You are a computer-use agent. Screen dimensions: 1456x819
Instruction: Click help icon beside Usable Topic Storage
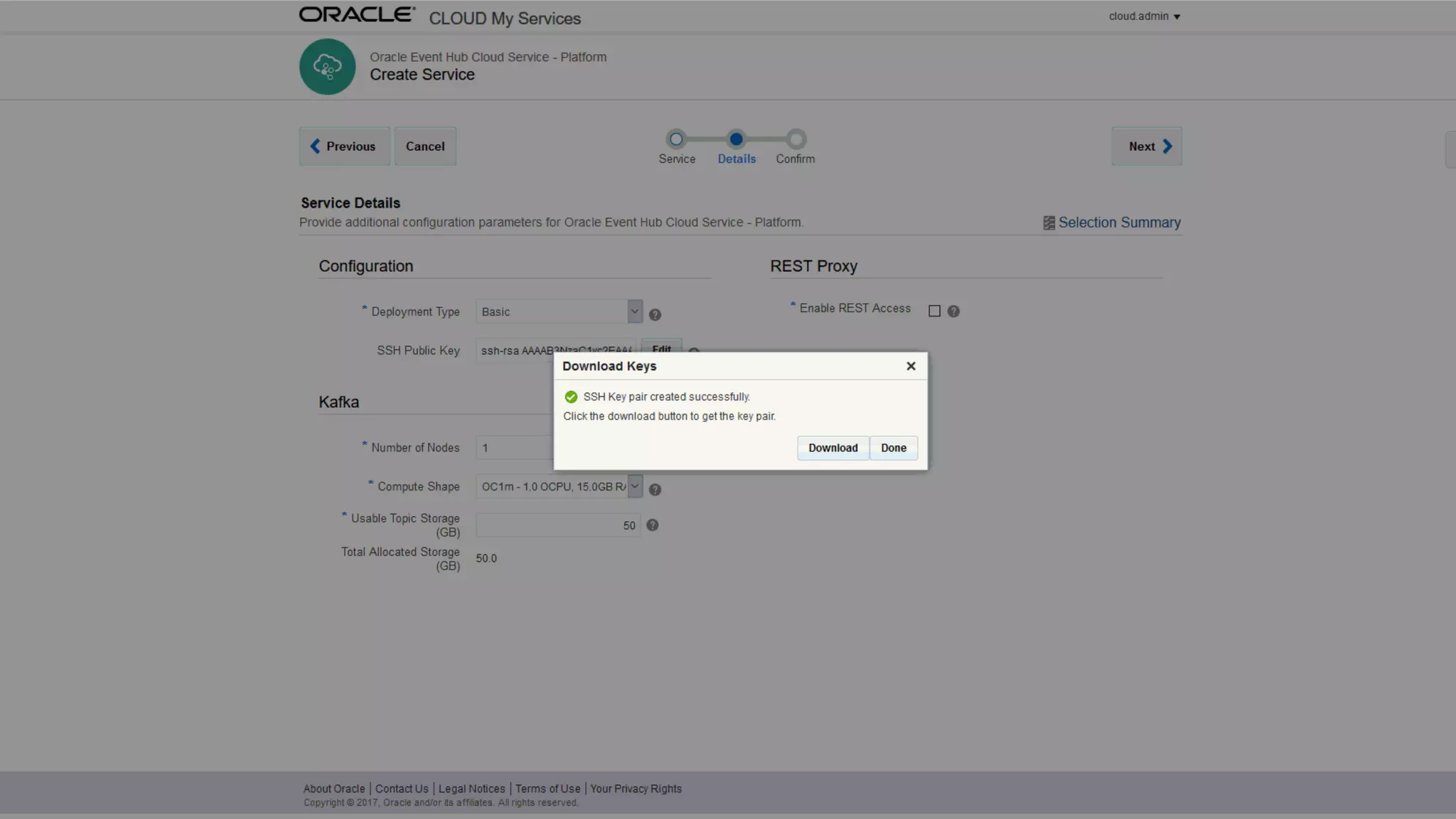tap(652, 525)
